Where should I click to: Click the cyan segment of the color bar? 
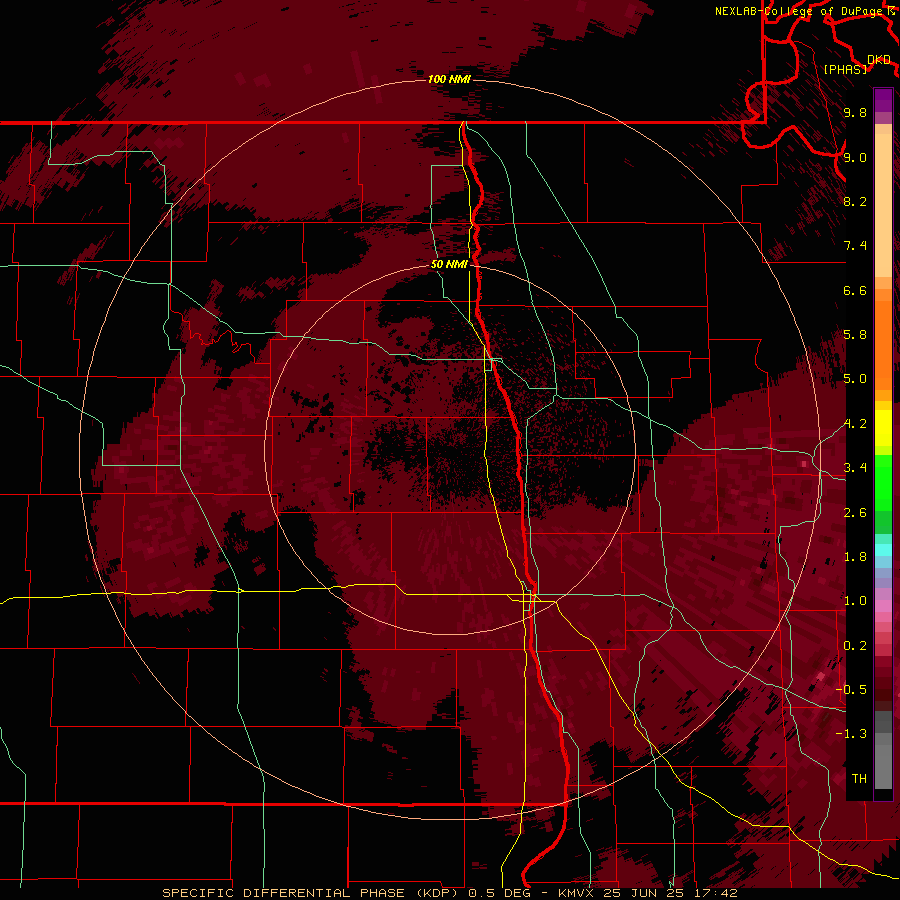click(883, 550)
